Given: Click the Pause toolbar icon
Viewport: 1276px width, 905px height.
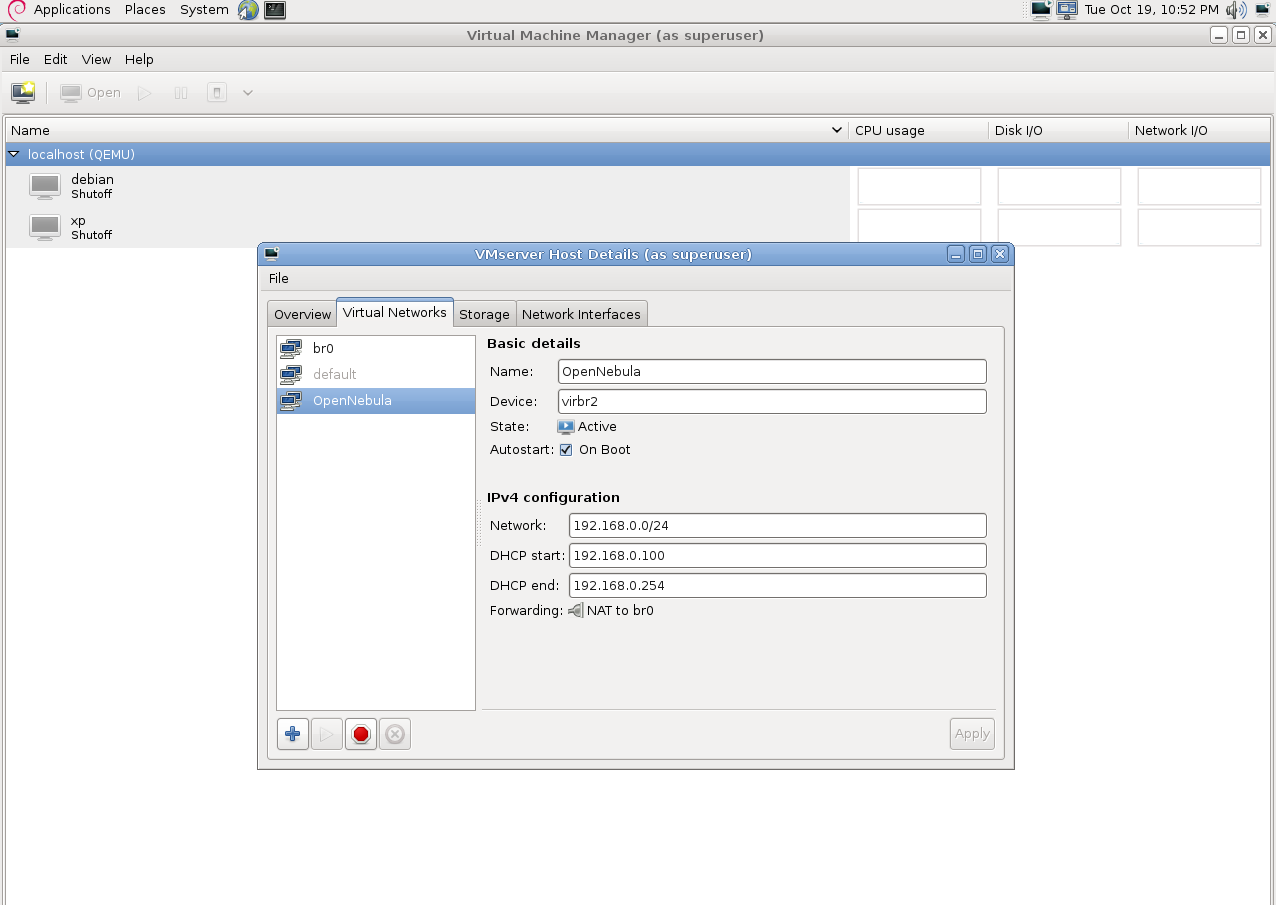Looking at the screenshot, I should click(x=181, y=93).
